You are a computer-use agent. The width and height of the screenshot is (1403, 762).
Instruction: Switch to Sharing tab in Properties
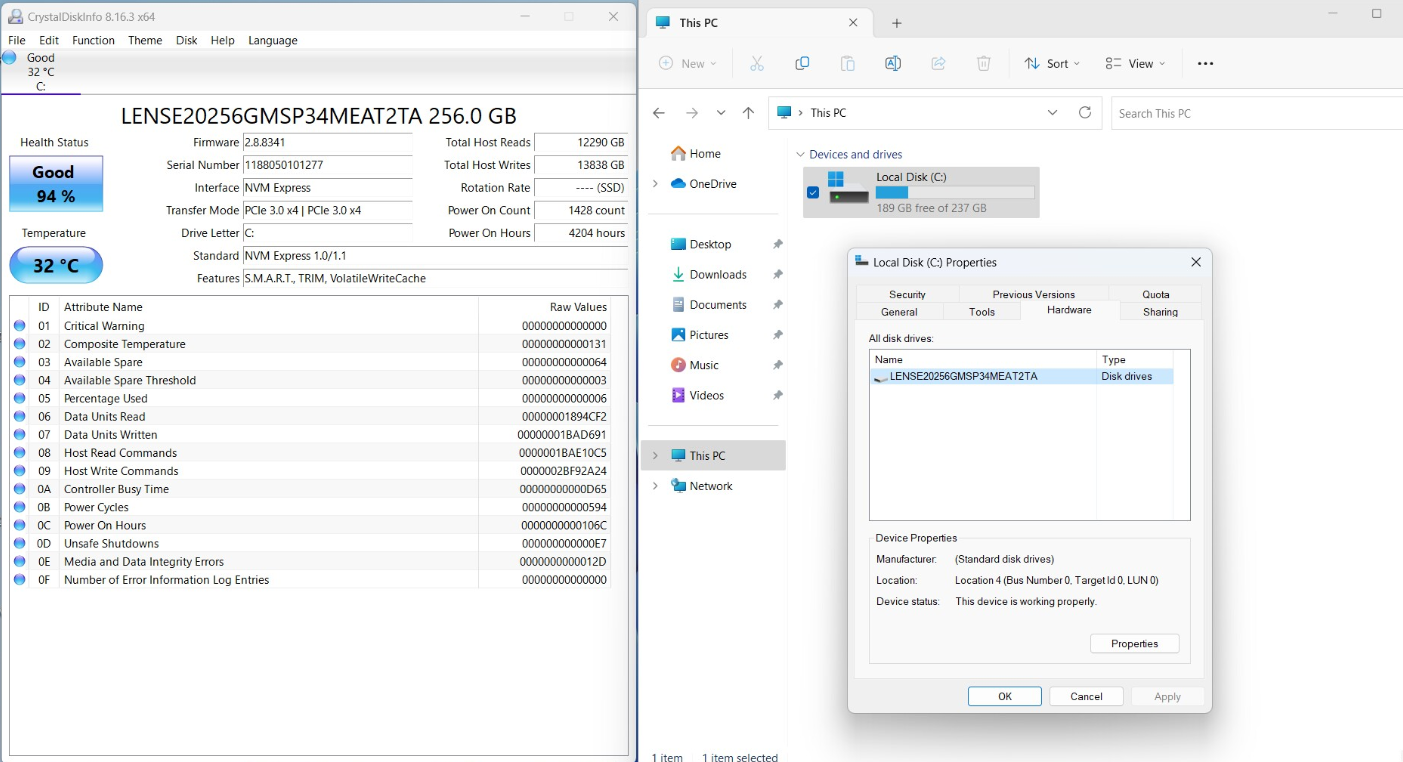(x=1160, y=312)
